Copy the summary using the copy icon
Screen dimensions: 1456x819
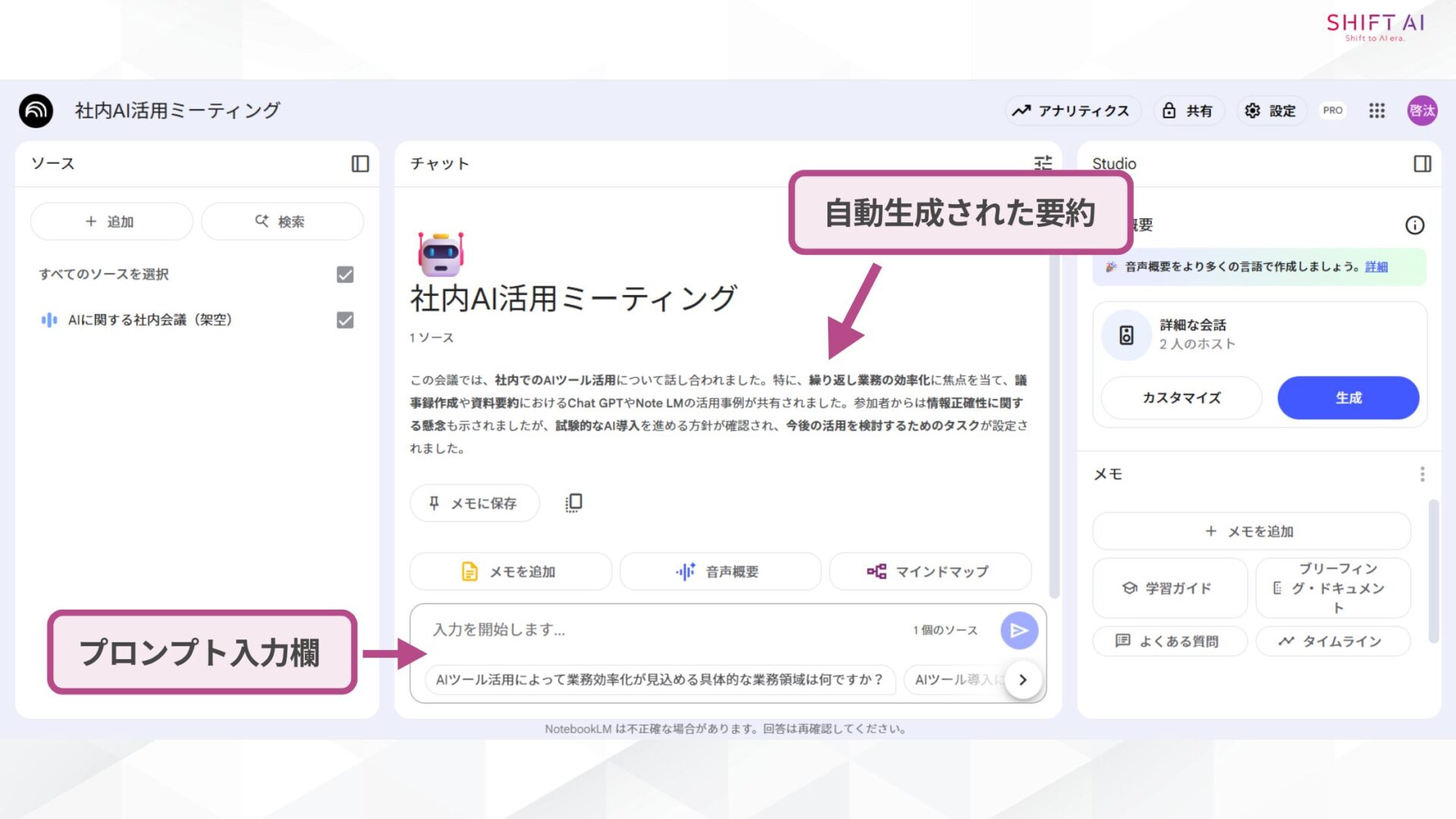click(573, 502)
